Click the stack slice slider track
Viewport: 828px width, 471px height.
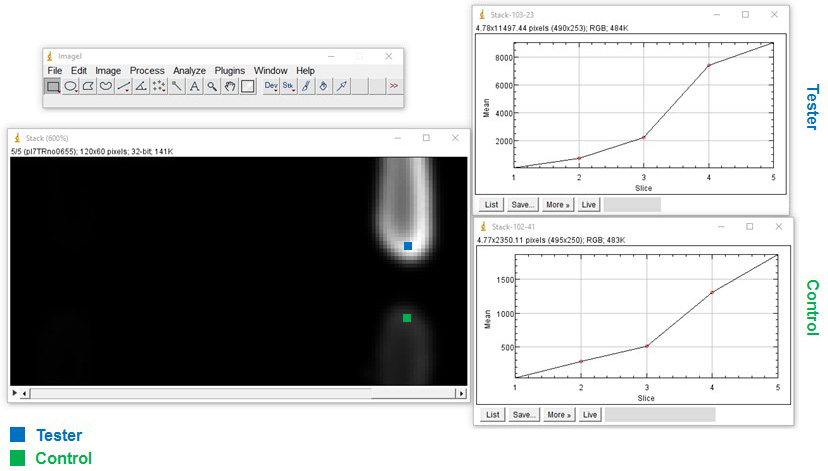201,393
